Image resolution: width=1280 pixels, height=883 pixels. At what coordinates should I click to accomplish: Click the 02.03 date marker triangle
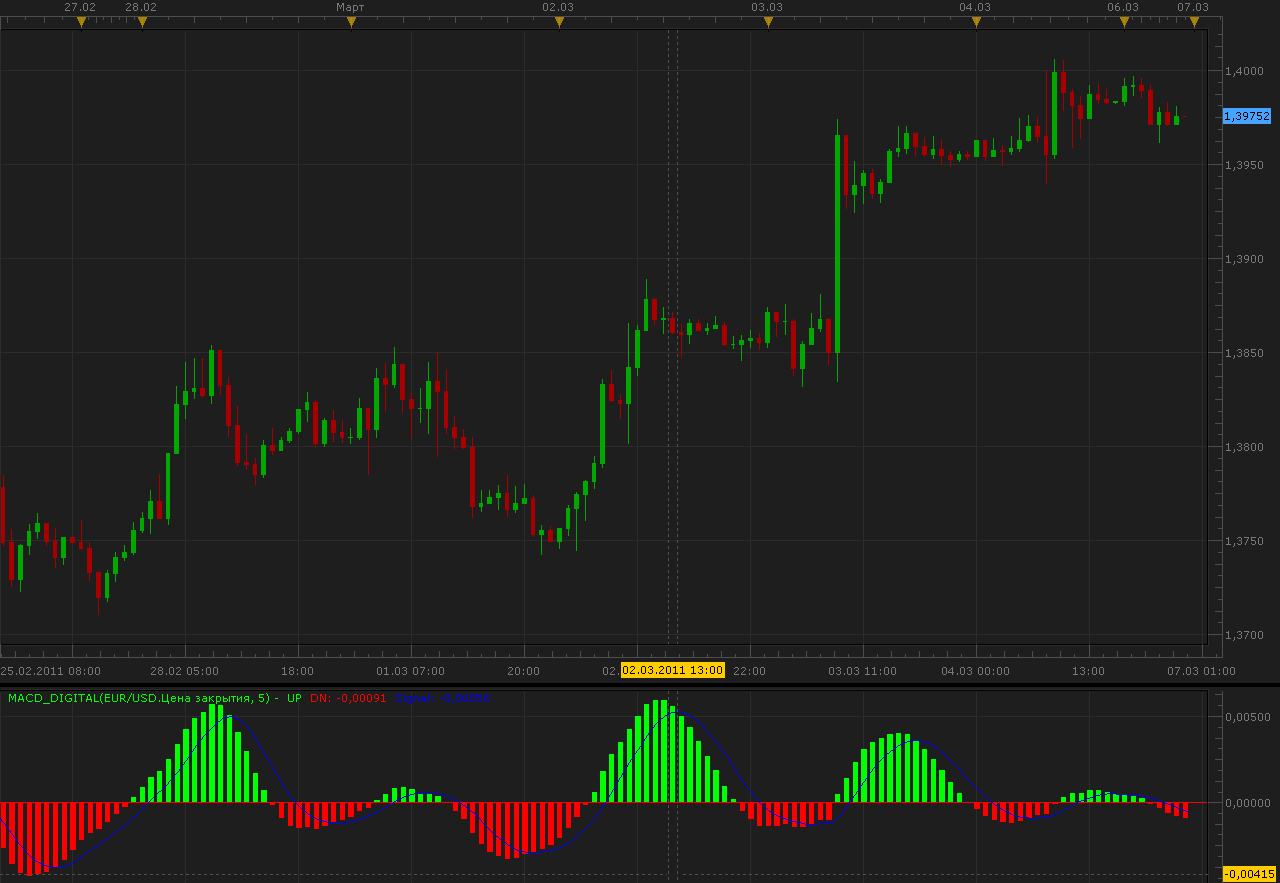(558, 22)
